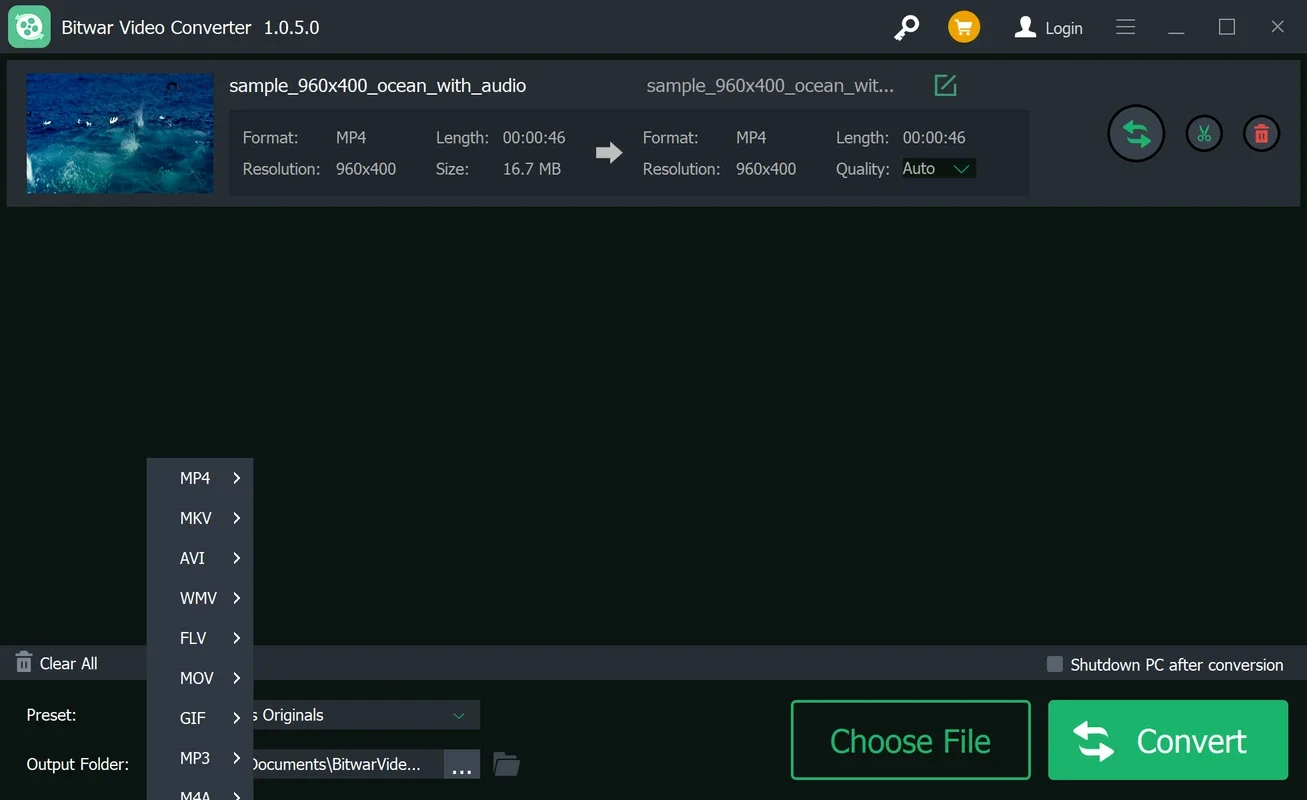The height and width of the screenshot is (800, 1307).
Task: Click the truncated output file name text
Action: (x=770, y=86)
